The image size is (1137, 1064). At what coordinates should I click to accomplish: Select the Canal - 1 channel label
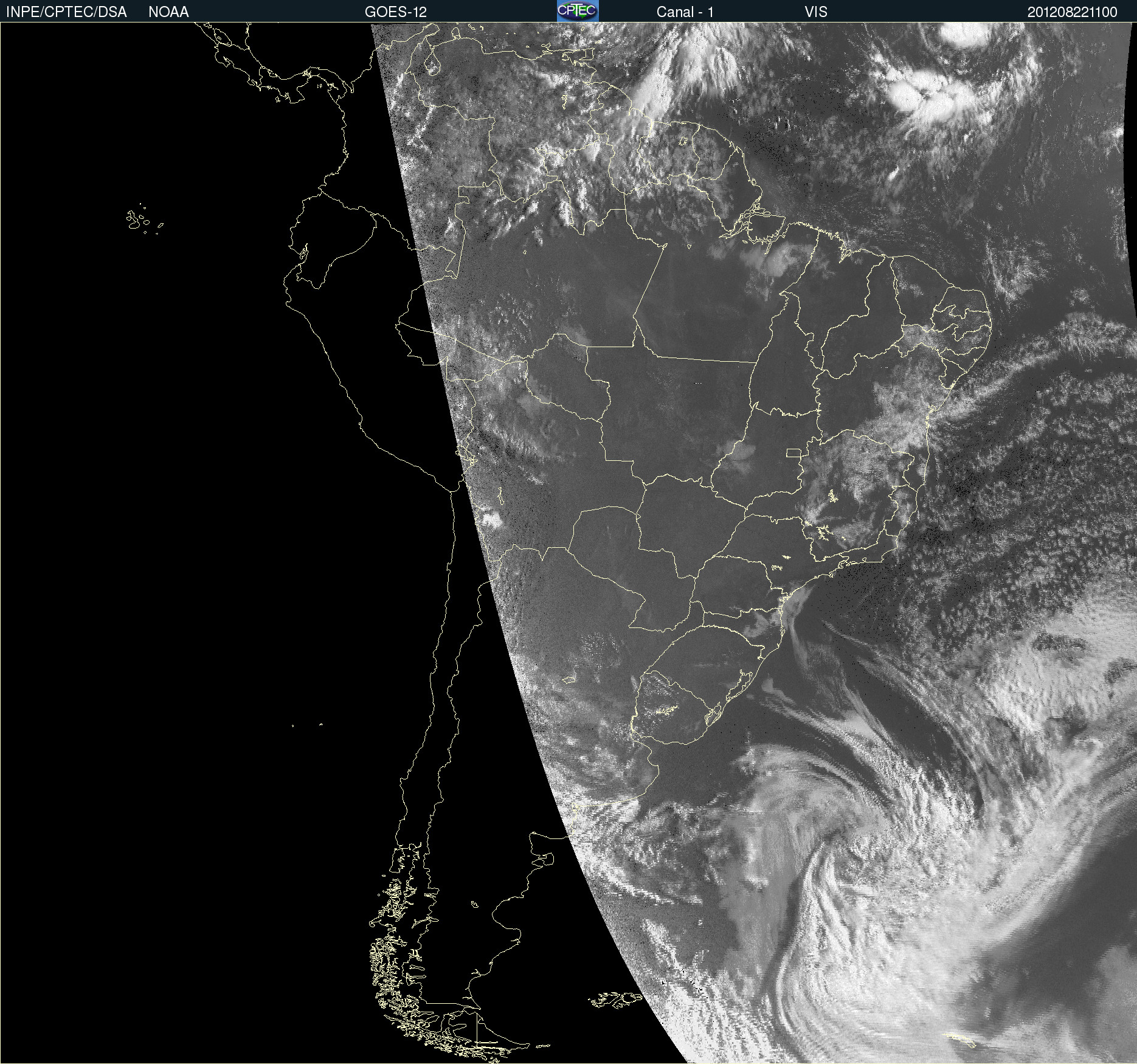click(x=685, y=12)
